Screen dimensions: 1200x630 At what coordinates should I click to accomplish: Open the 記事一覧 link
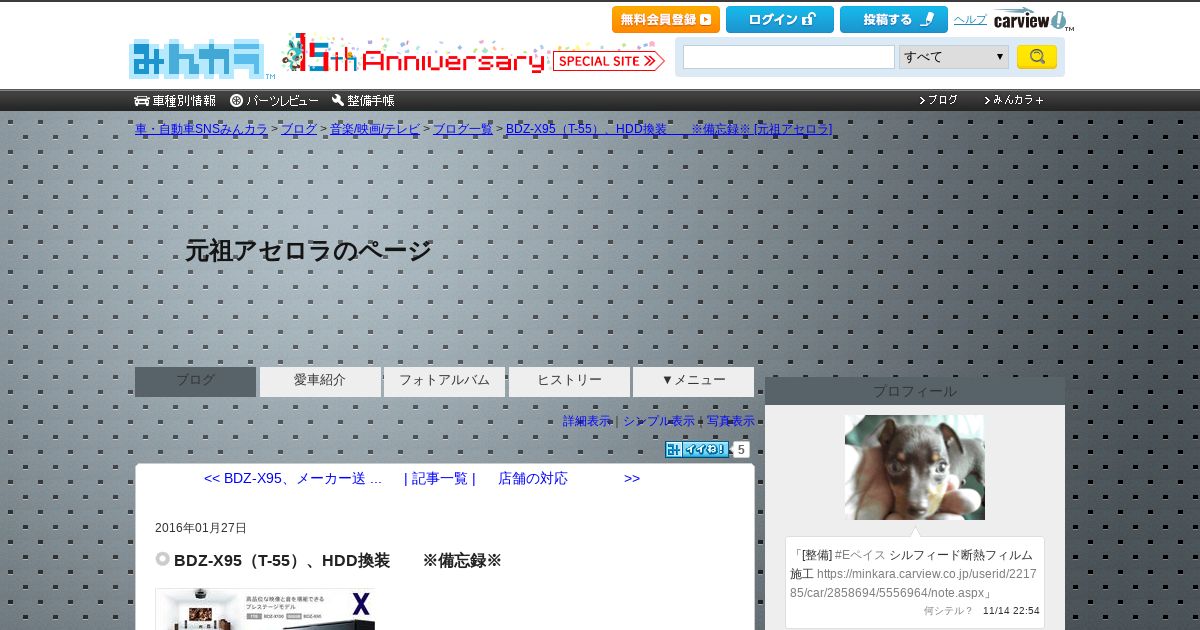point(440,479)
